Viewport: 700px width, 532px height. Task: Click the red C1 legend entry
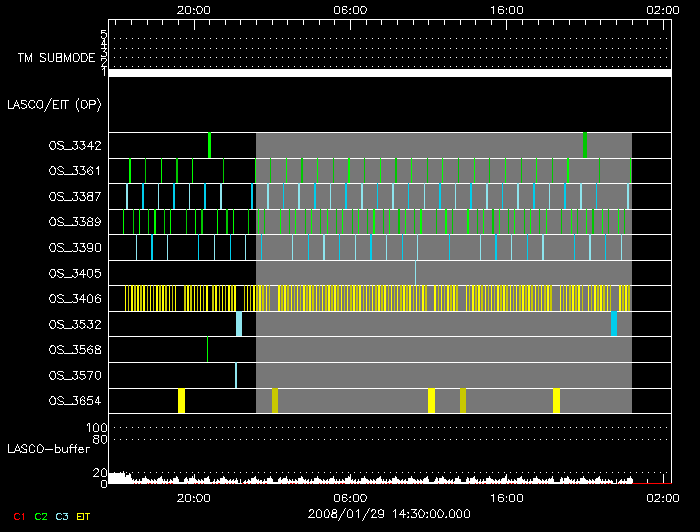coord(16,516)
